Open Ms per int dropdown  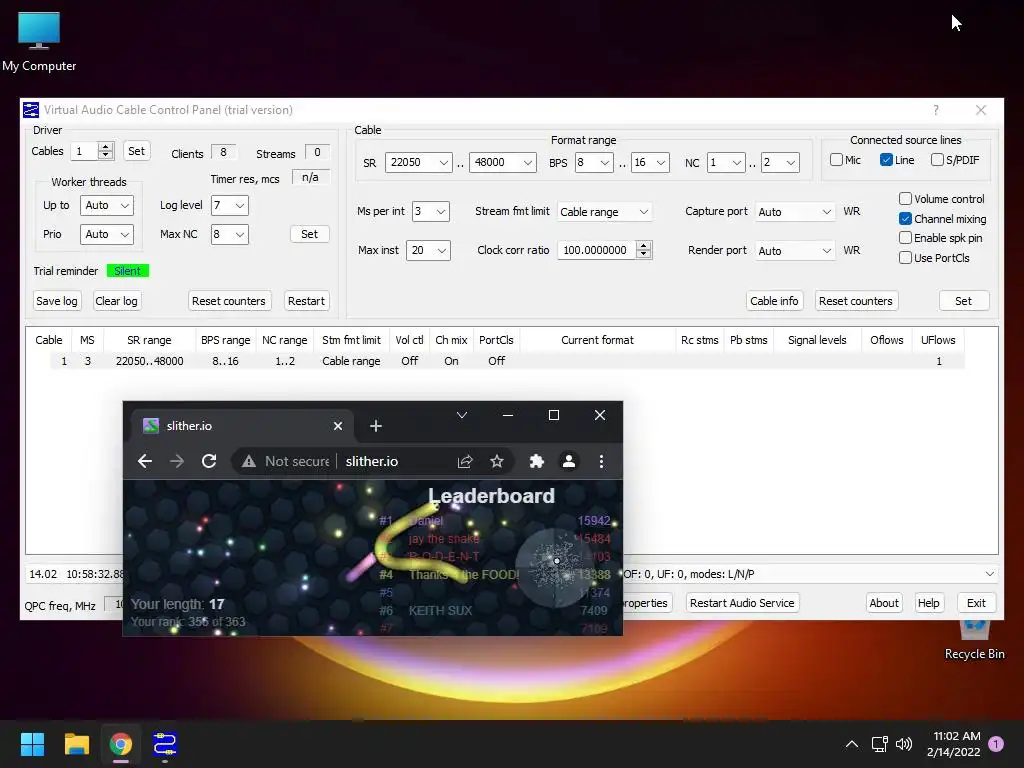pyautogui.click(x=430, y=211)
